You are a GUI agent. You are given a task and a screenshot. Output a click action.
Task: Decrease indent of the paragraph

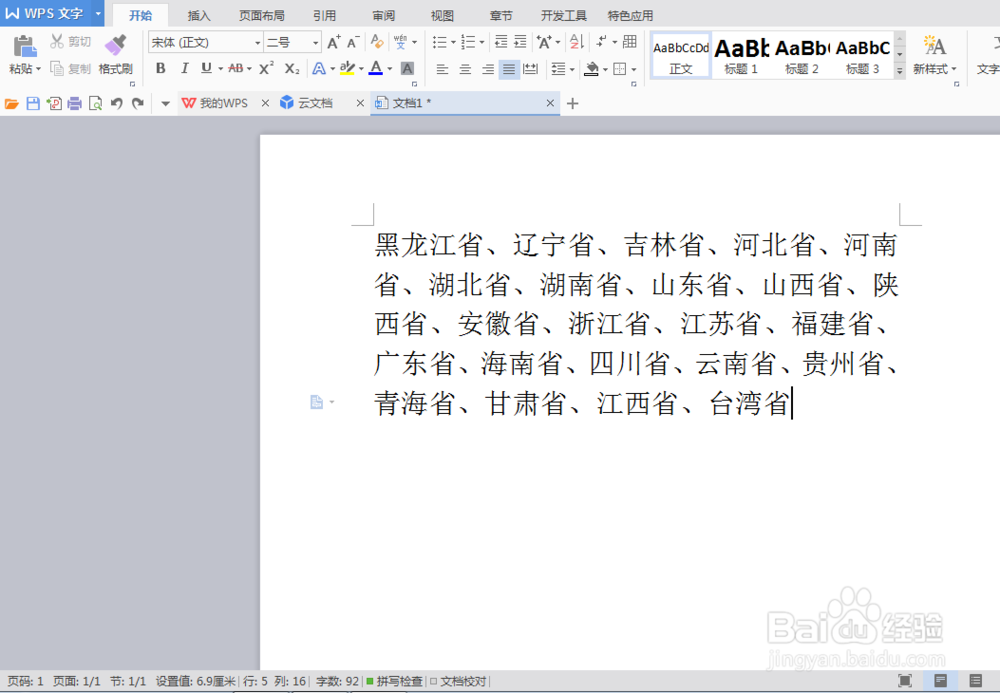[501, 42]
